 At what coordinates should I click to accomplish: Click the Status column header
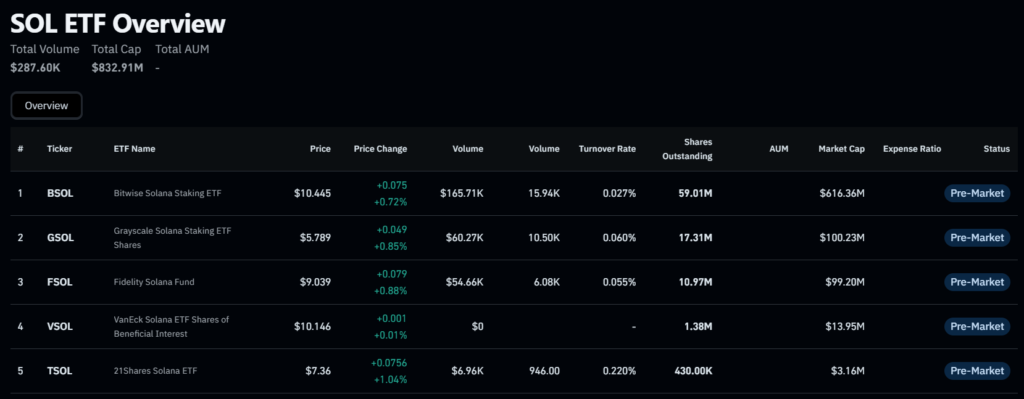pos(997,149)
